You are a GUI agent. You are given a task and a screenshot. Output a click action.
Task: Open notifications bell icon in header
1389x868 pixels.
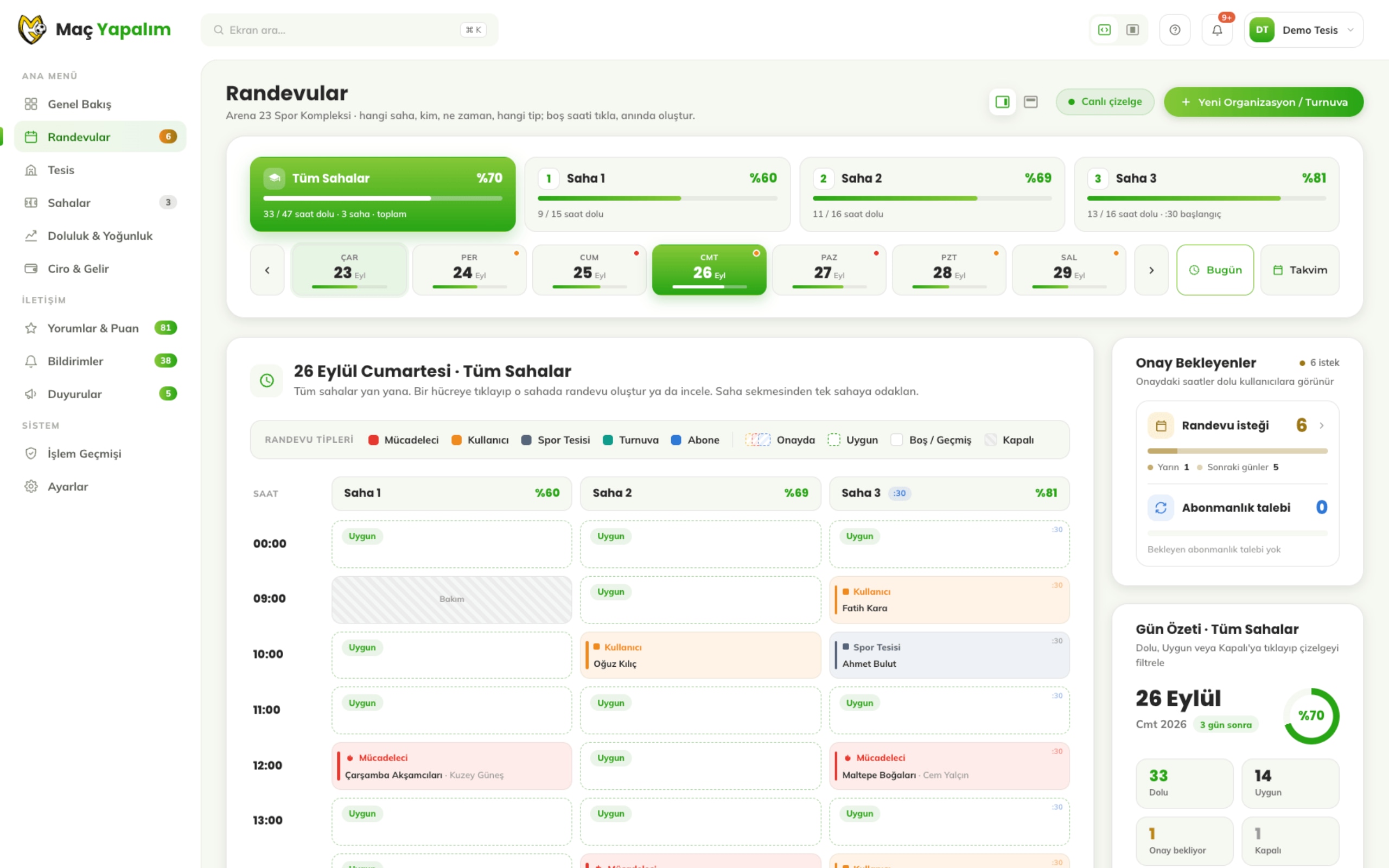tap(1217, 30)
